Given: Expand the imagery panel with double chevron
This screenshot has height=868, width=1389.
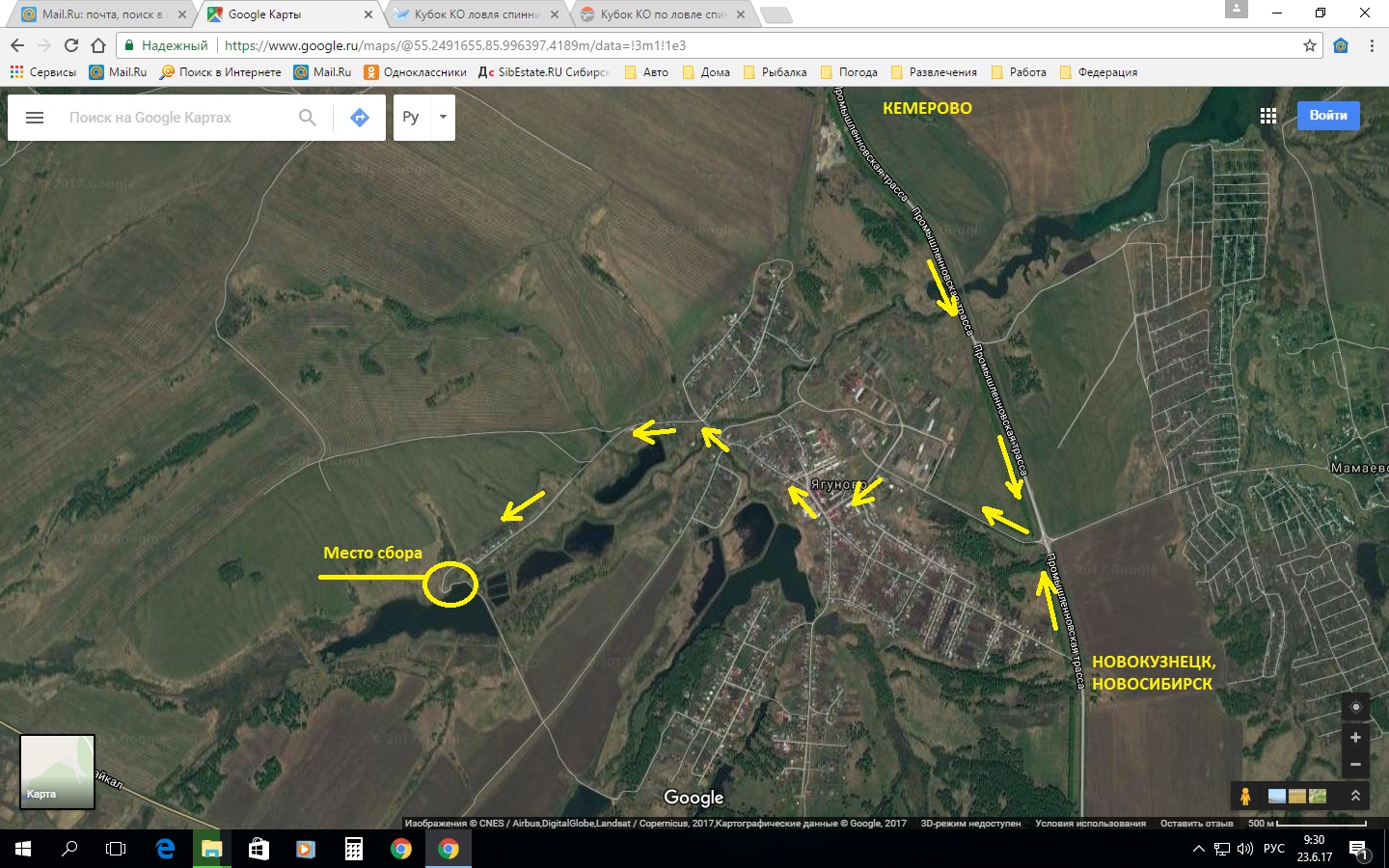Looking at the screenshot, I should [x=1355, y=796].
